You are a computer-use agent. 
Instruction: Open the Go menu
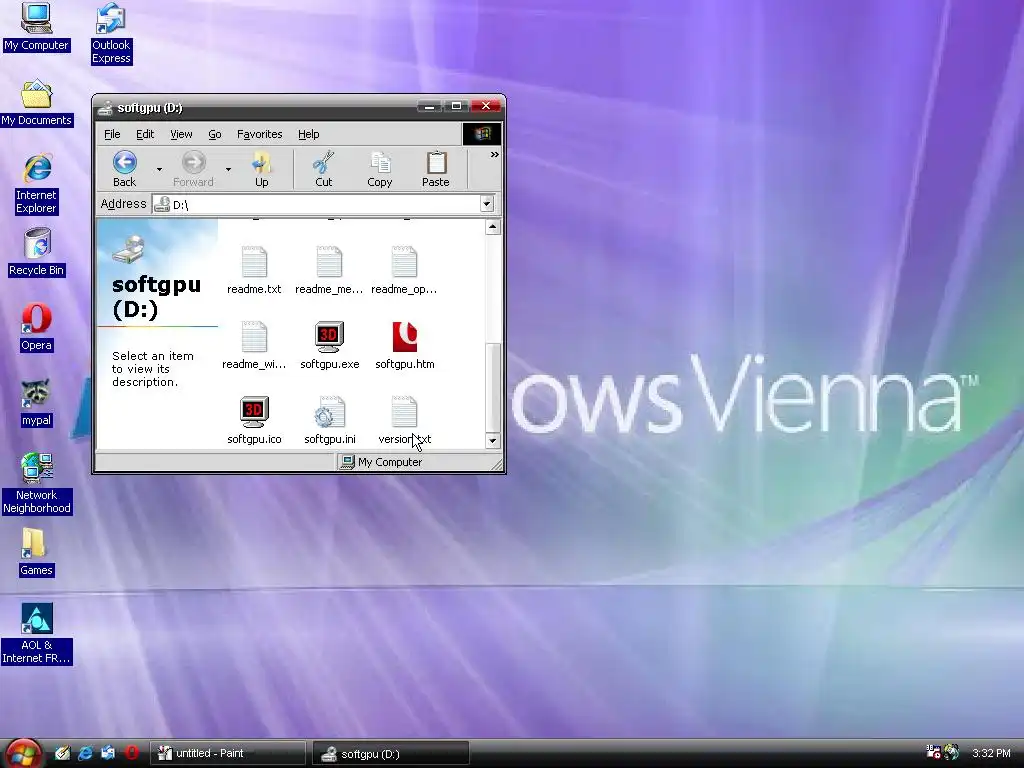215,134
